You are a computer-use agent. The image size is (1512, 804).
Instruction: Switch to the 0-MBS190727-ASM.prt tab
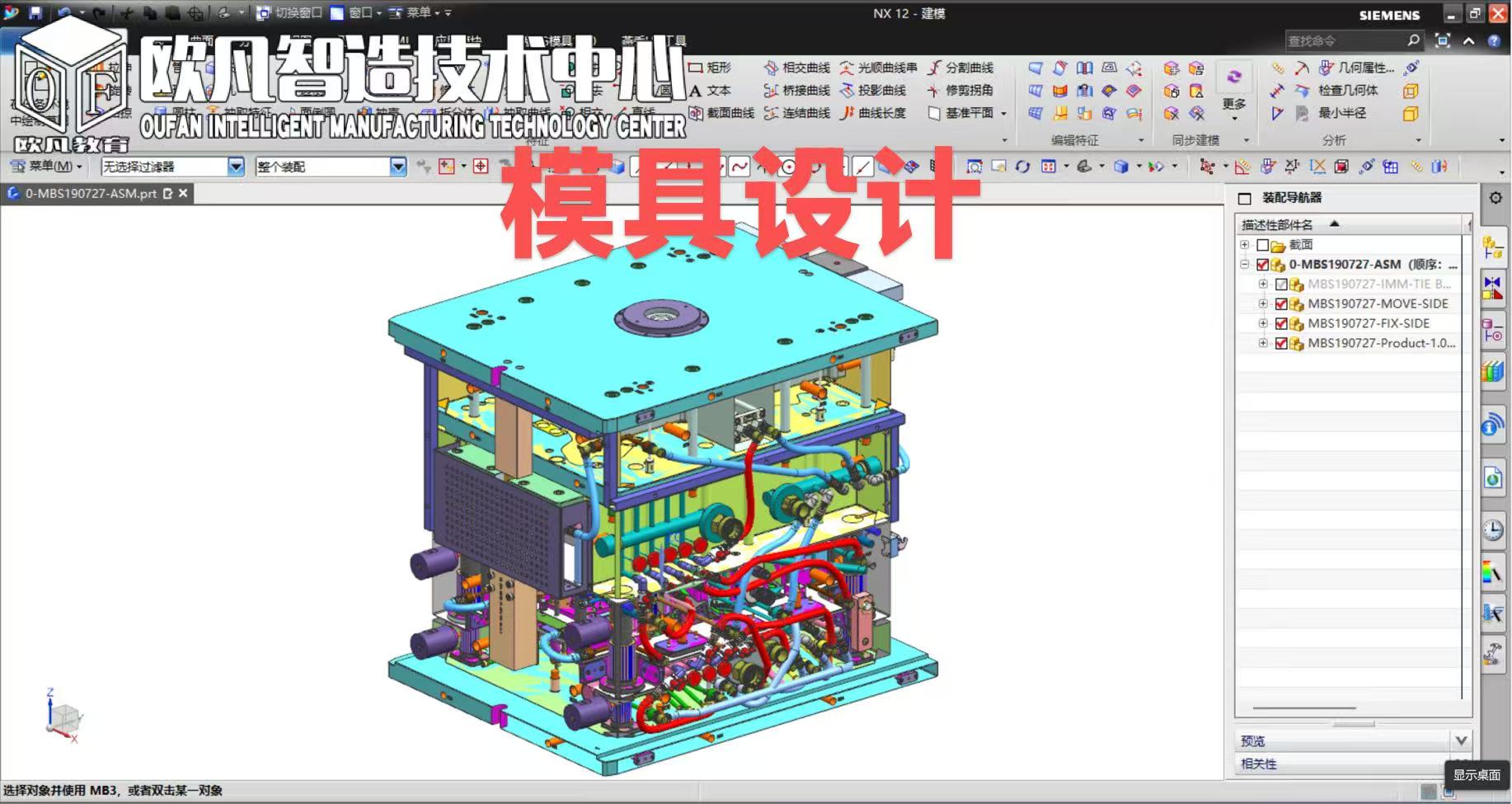[x=89, y=194]
